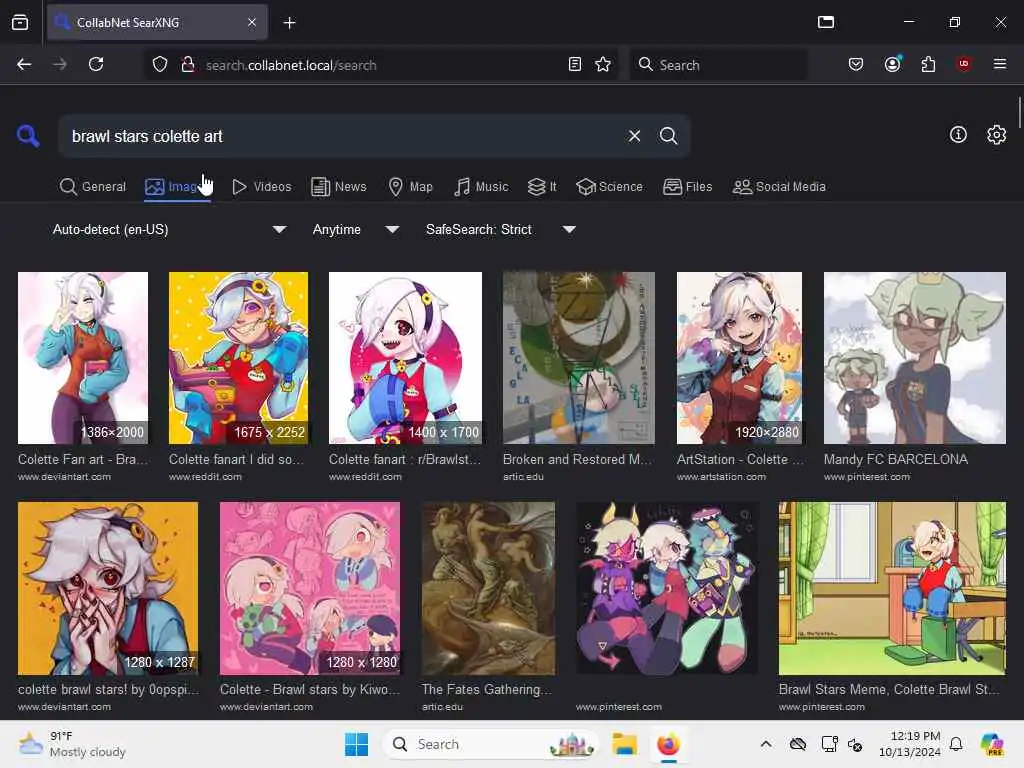Open the Brawl Stars Meme Colette thumbnail

pos(892,588)
